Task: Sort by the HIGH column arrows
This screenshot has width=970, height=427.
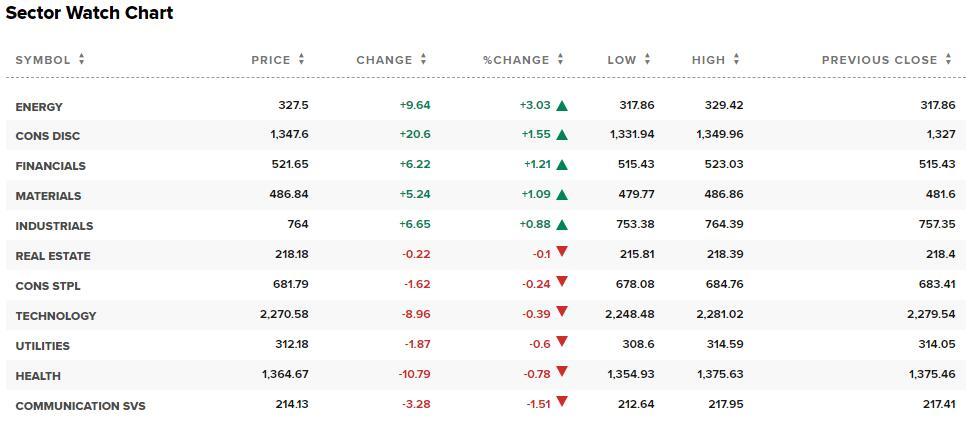Action: (x=737, y=59)
